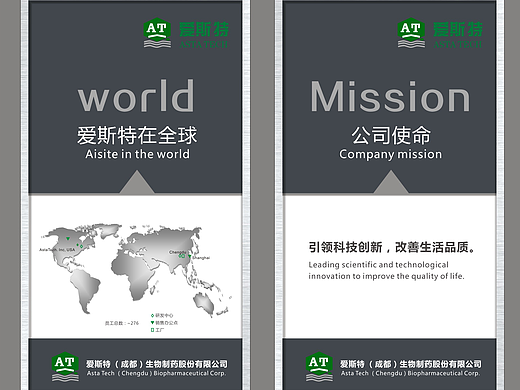Click the '员工总数：~276' employee count
This screenshot has width=520, height=390.
(122, 323)
